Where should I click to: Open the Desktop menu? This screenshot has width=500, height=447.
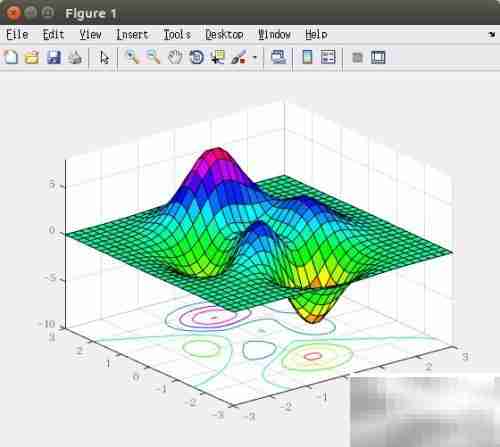[x=224, y=35]
